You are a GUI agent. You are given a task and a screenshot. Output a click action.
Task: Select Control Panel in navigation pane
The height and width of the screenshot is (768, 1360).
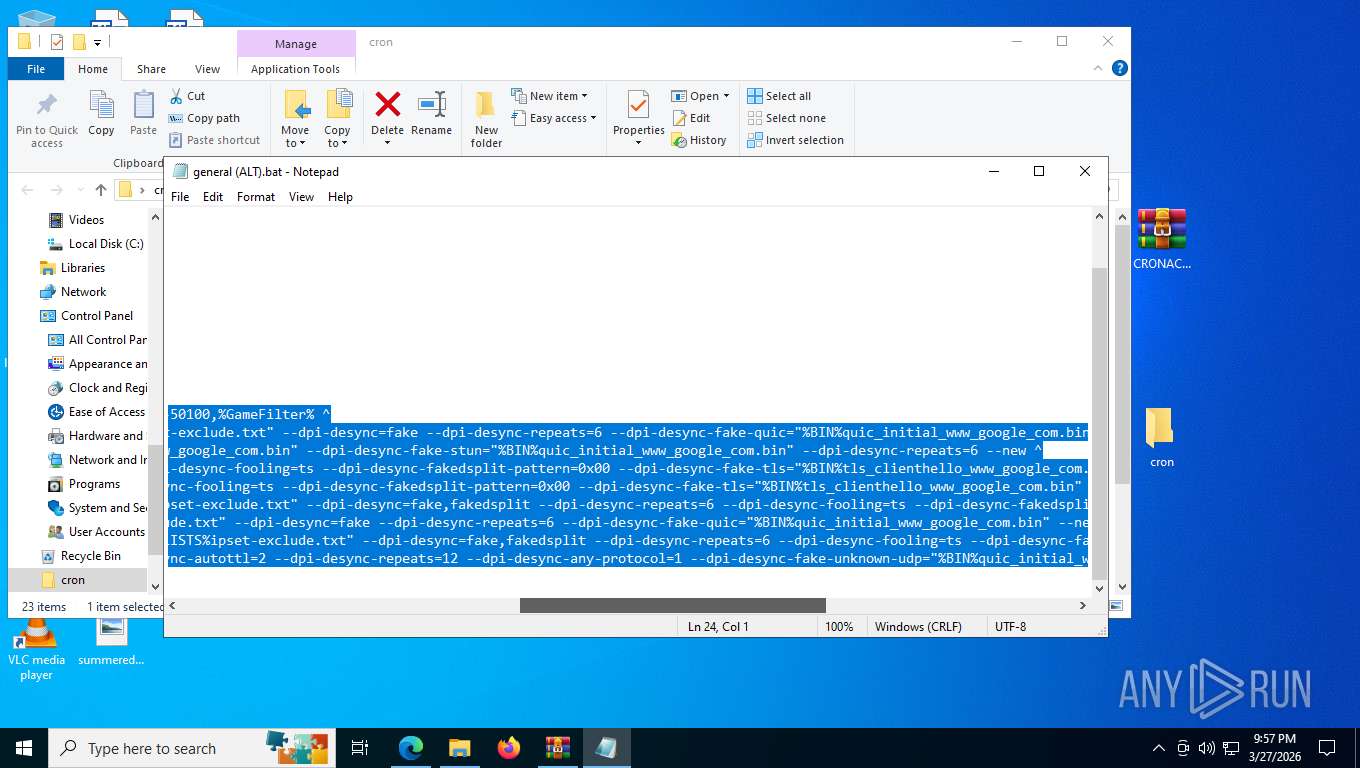pyautogui.click(x=97, y=316)
